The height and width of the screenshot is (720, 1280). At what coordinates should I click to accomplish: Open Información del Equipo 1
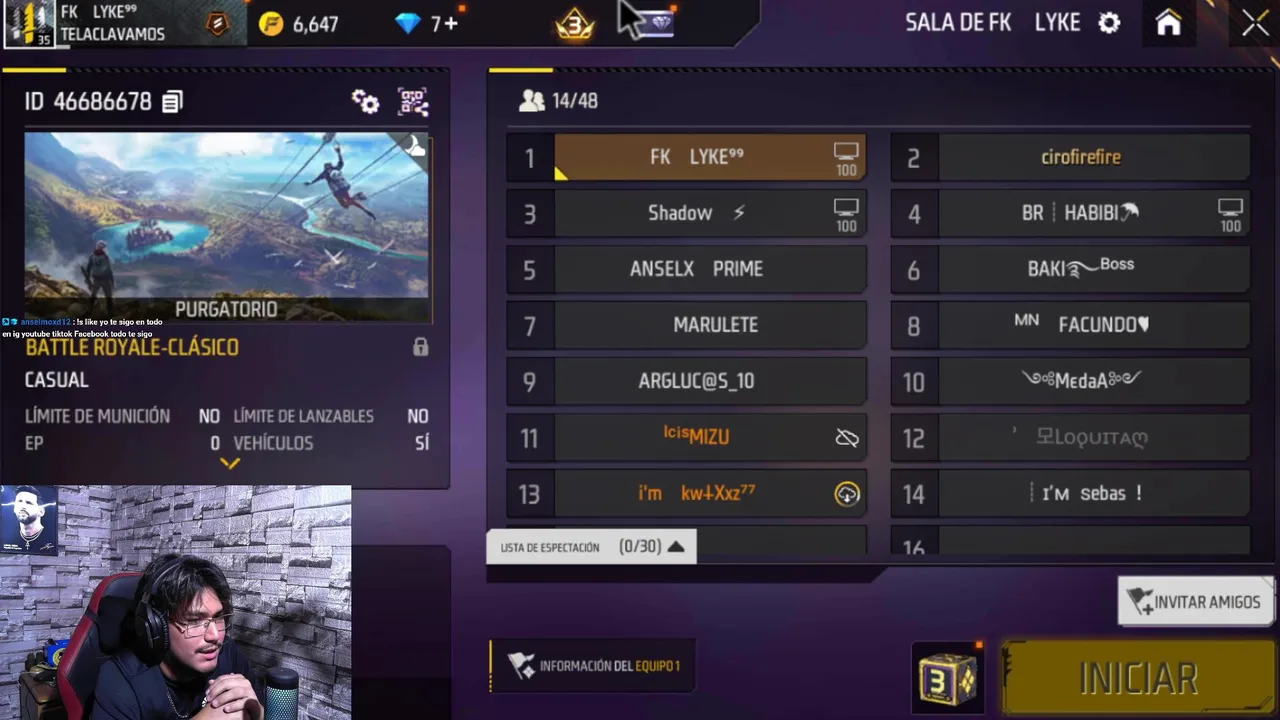tap(594, 666)
